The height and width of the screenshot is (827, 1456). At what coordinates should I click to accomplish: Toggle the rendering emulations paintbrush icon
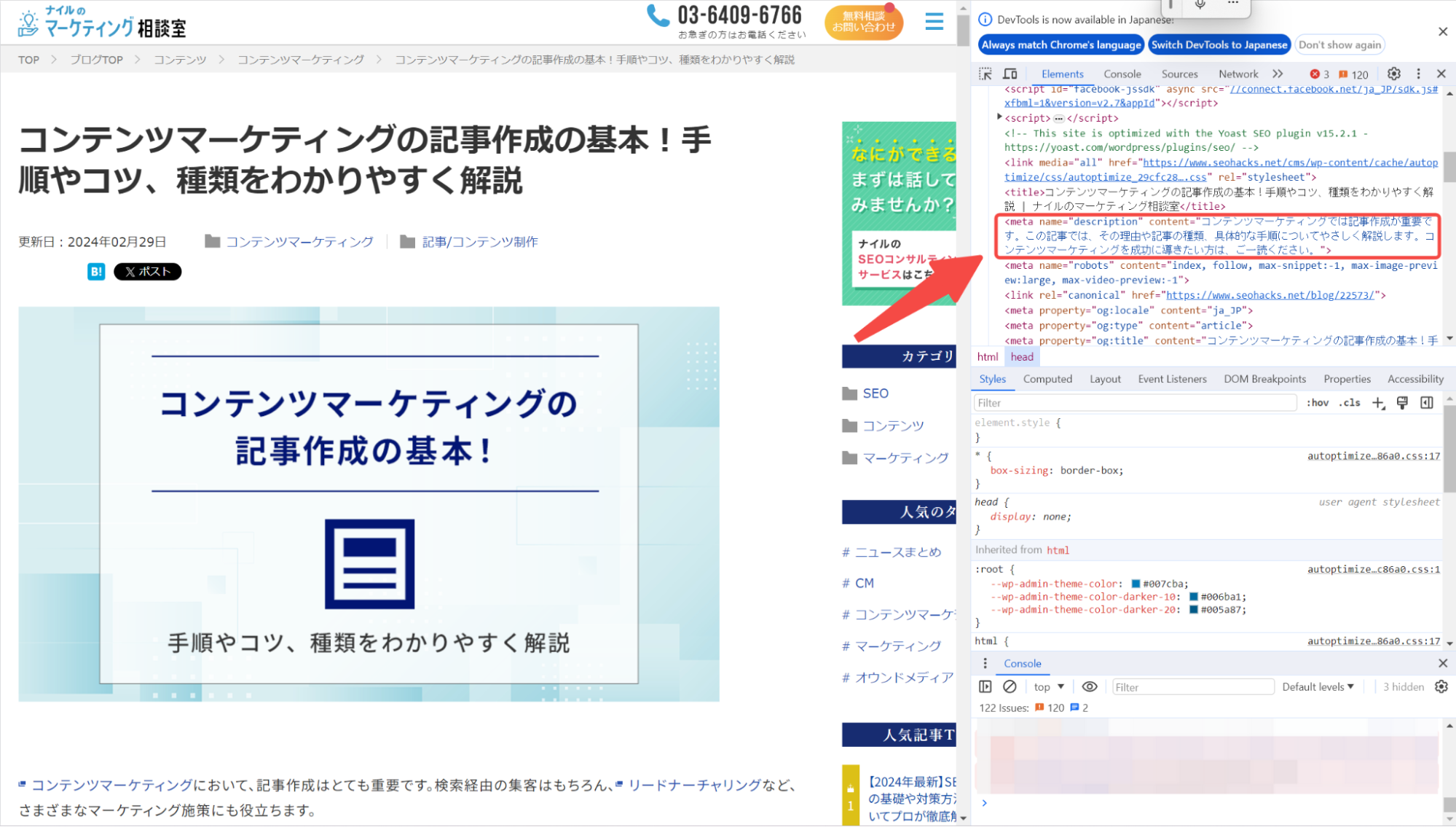(1402, 403)
